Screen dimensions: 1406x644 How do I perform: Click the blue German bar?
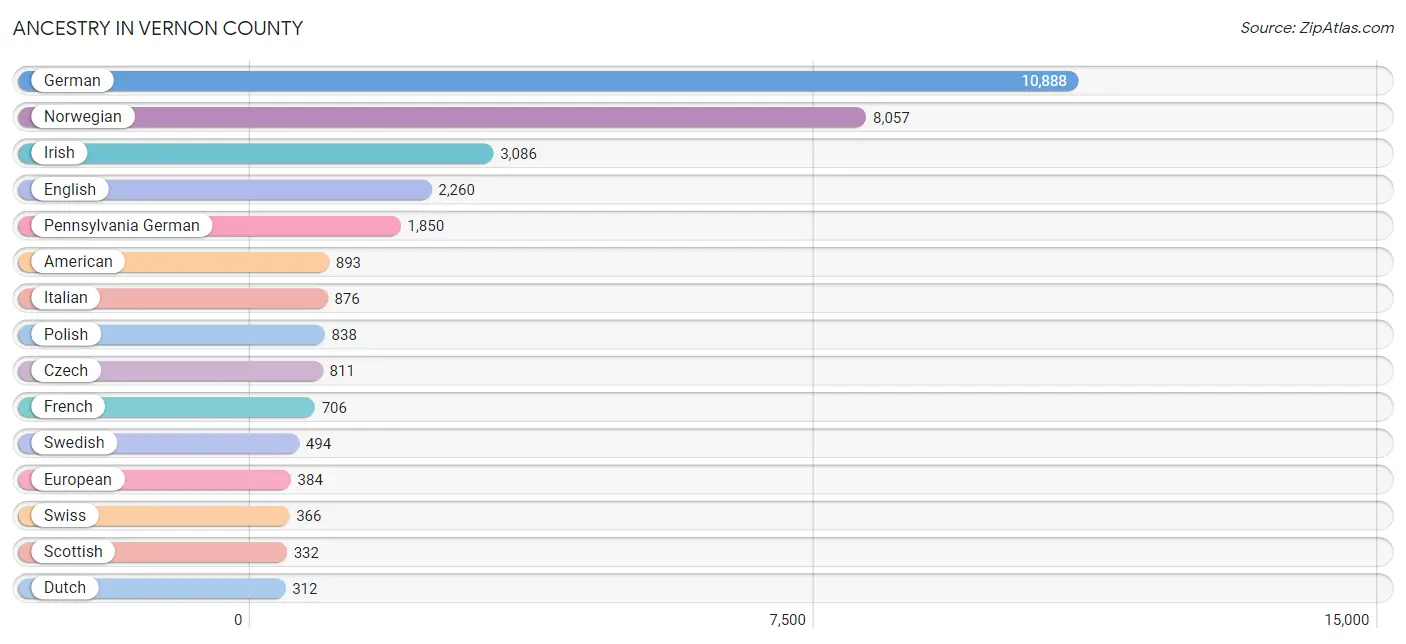548,81
